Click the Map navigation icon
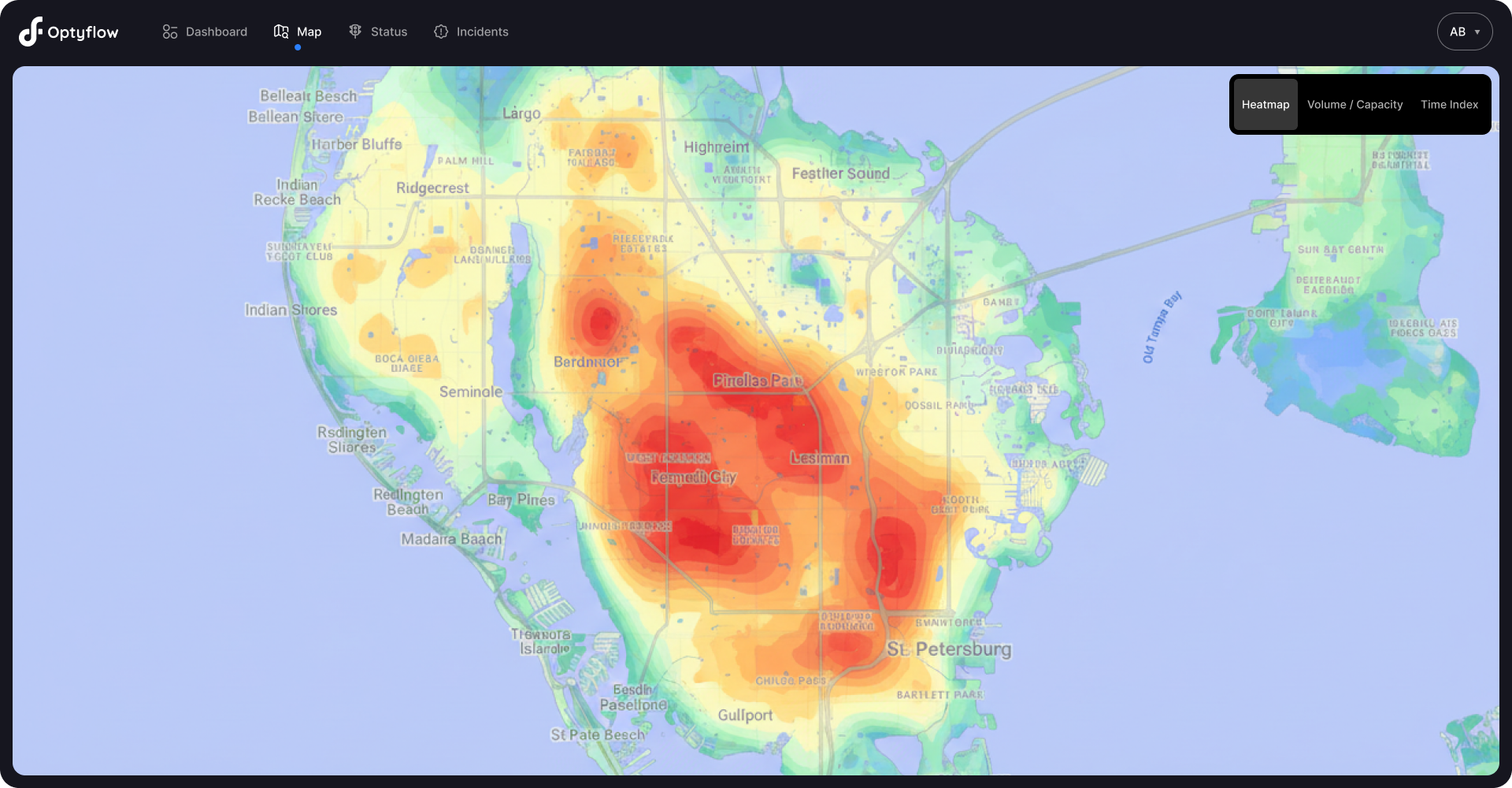The image size is (1512, 788). pos(280,32)
